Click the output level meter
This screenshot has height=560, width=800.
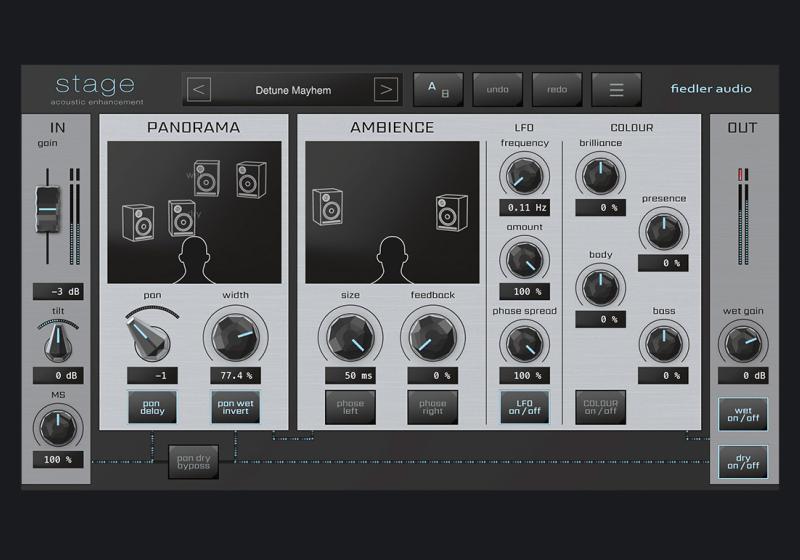pyautogui.click(x=743, y=216)
